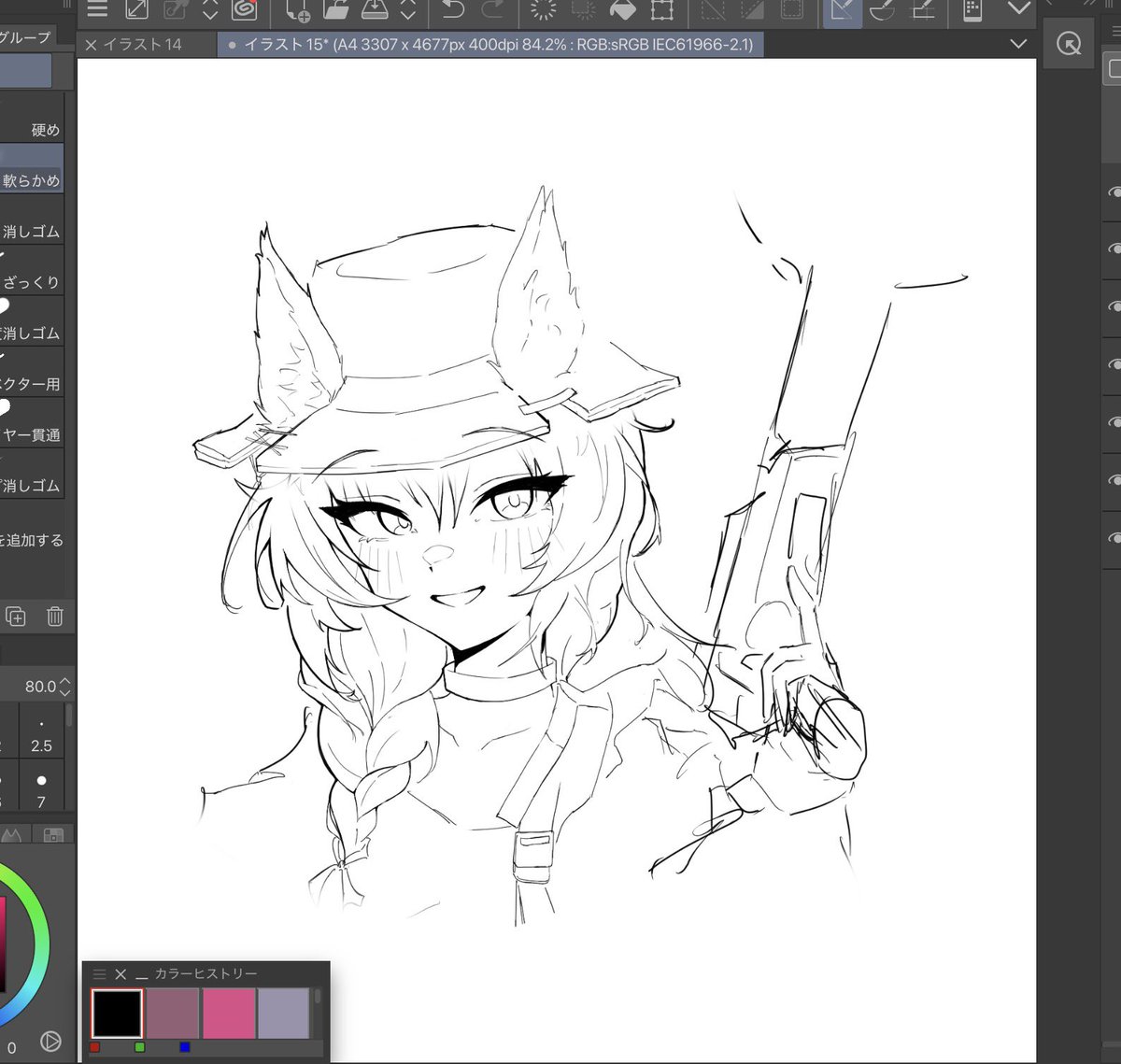Toggle visibility of the sixth layer eye
This screenshot has height=1064, width=1121.
tap(1114, 480)
